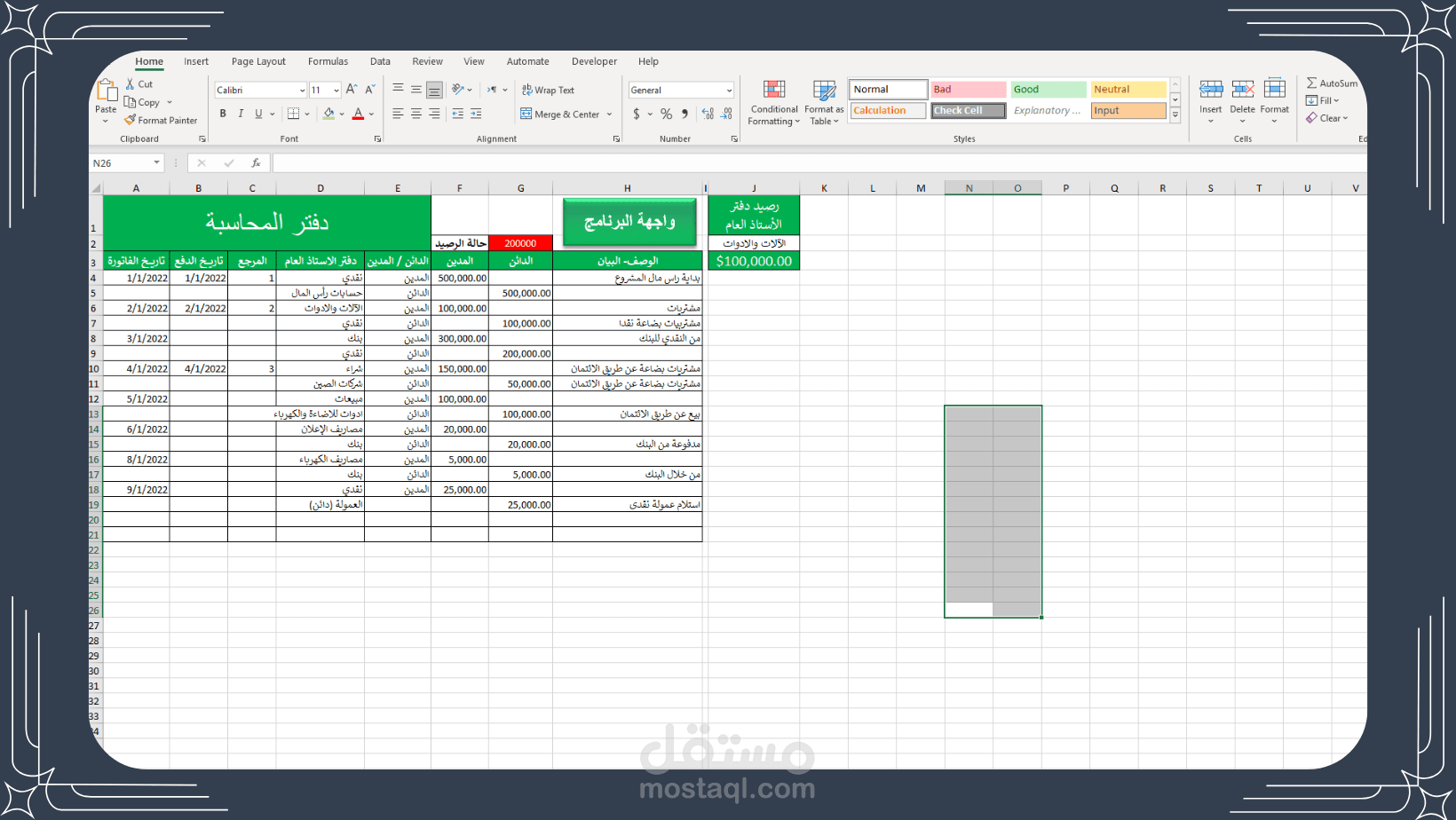1456x820 pixels.
Task: Click the Copy icon
Action: [x=131, y=102]
